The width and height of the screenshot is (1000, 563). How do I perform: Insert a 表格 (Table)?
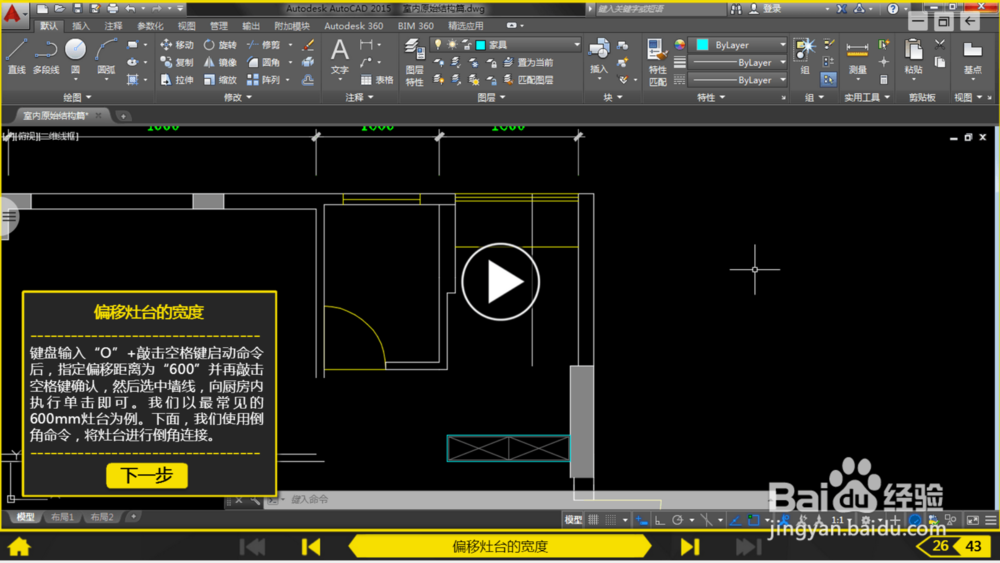point(377,80)
